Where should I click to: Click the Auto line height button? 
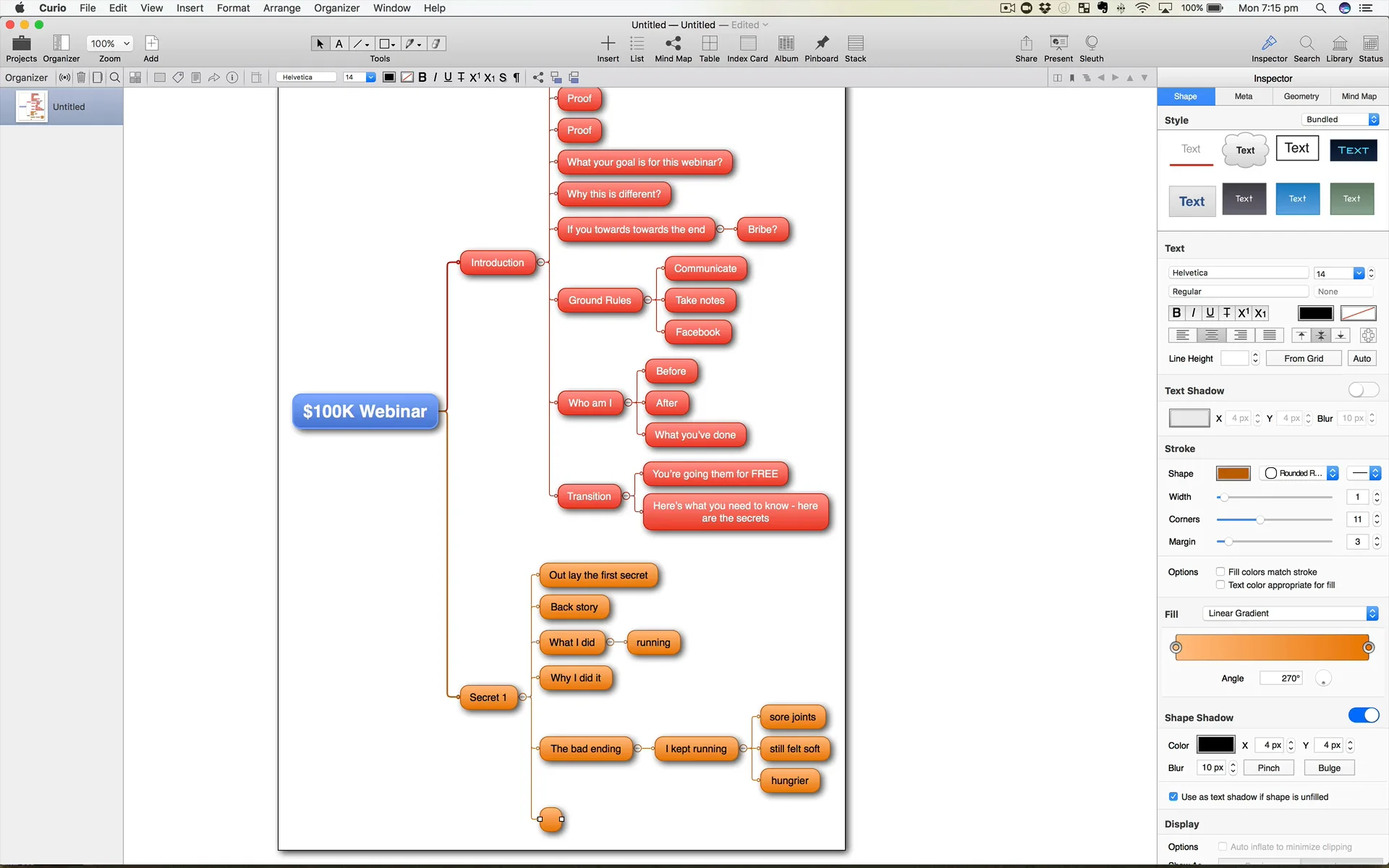[x=1362, y=358]
